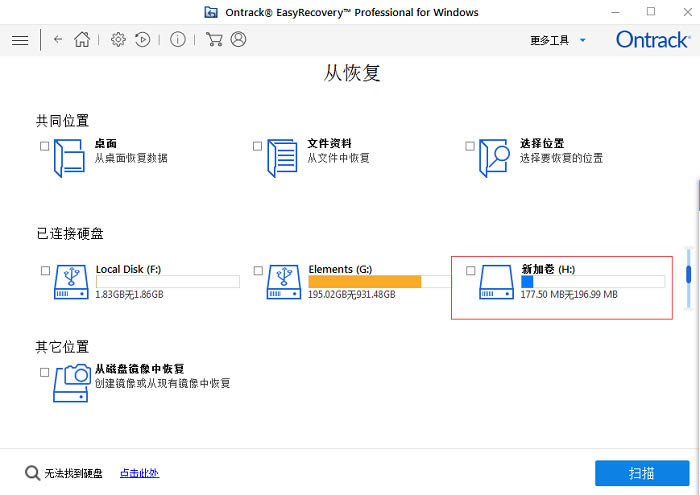This screenshot has width=700, height=495.
Task: Click the 扫描 button
Action: click(x=642, y=473)
